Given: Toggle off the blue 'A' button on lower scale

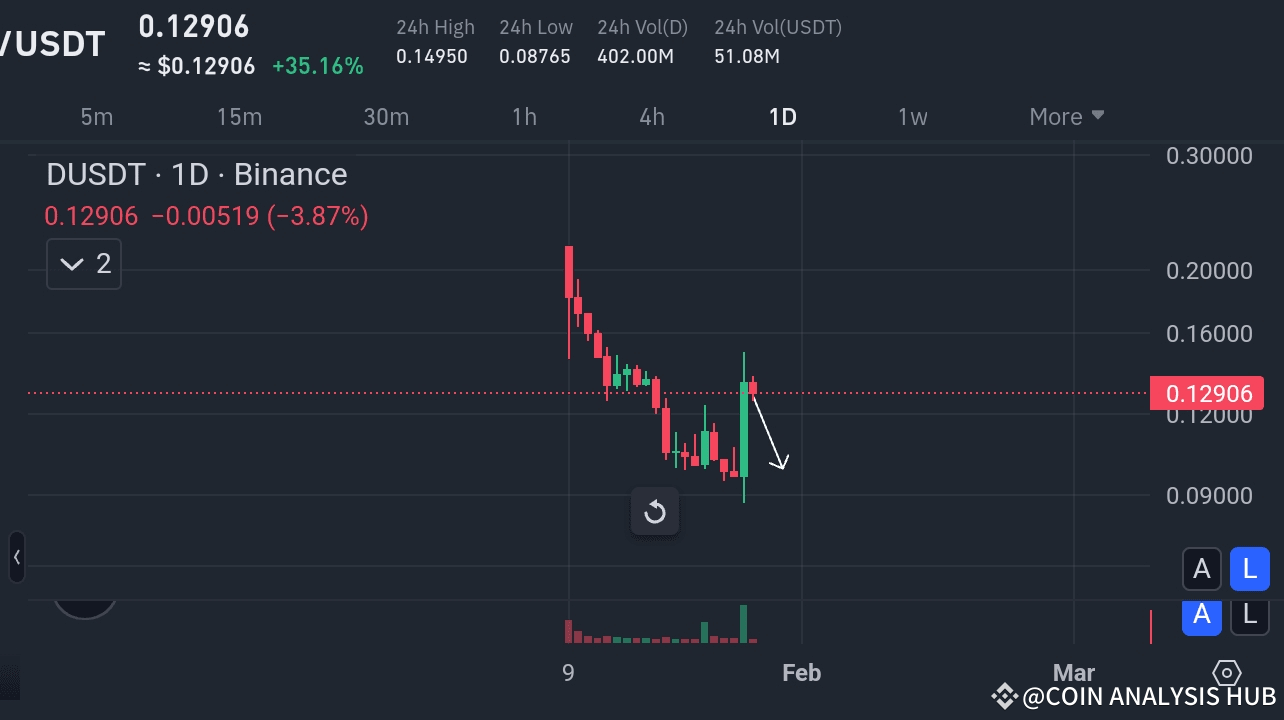Looking at the screenshot, I should point(1202,616).
